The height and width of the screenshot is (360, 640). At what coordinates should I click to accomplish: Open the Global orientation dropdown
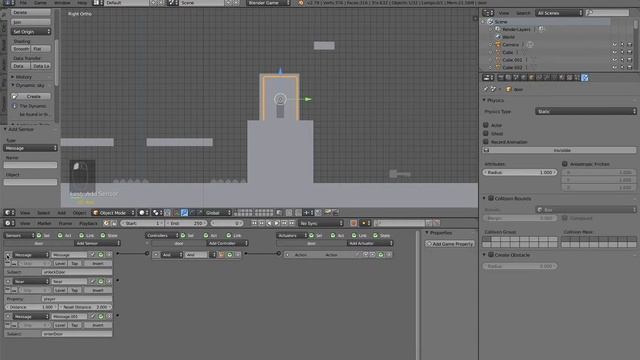[218, 213]
